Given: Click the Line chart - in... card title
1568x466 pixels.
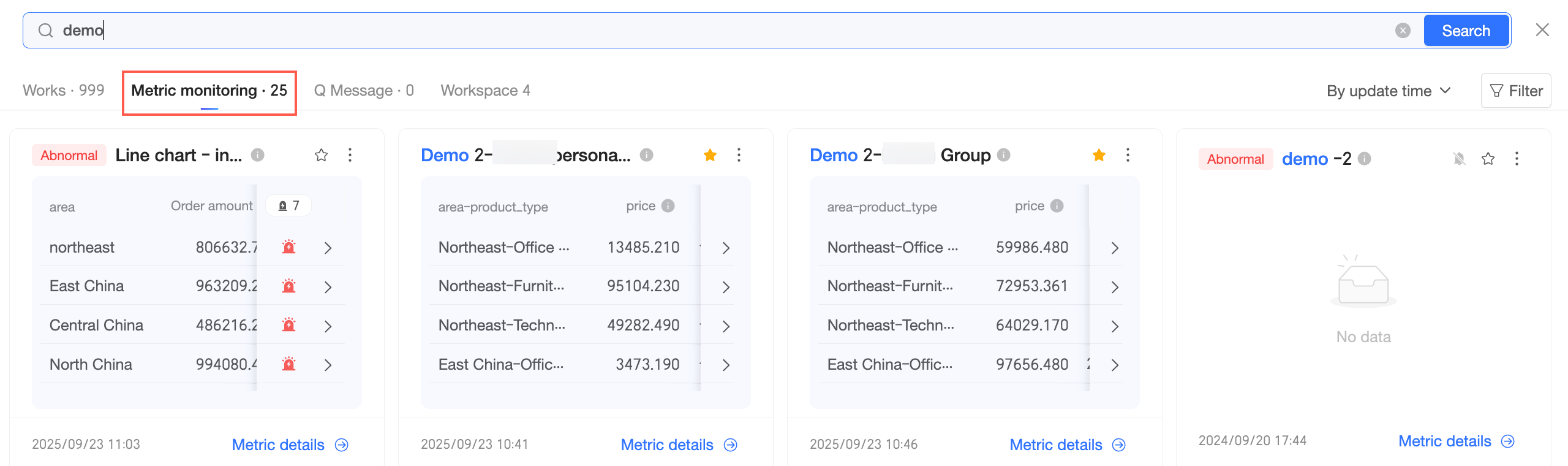Looking at the screenshot, I should (x=179, y=155).
